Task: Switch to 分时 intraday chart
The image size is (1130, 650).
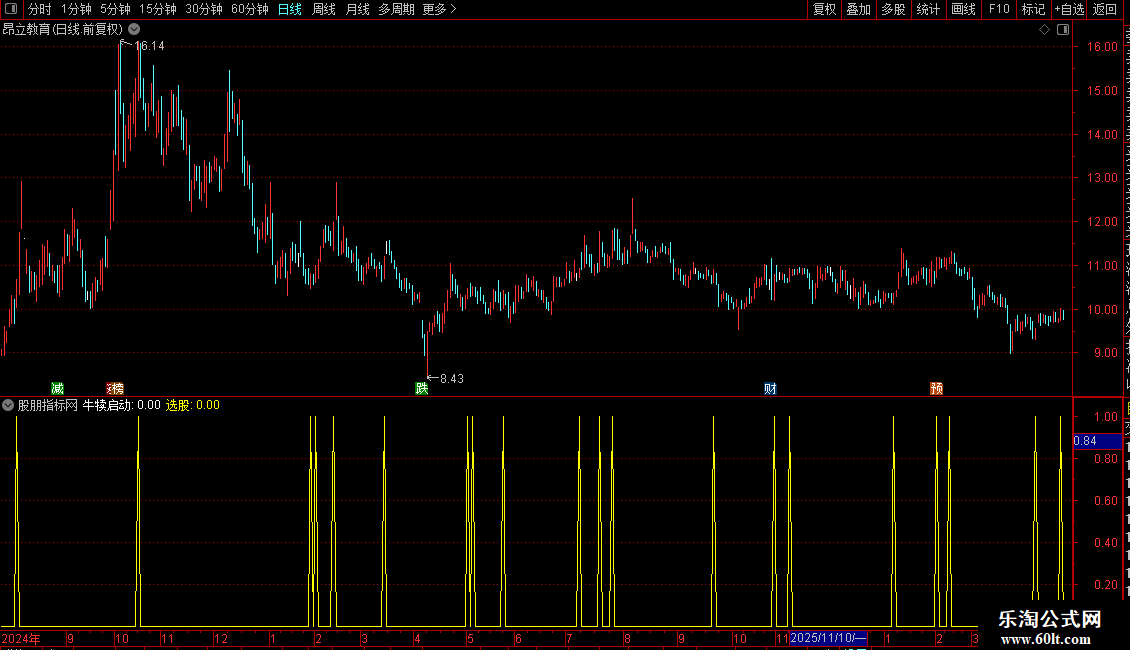Action: tap(40, 9)
